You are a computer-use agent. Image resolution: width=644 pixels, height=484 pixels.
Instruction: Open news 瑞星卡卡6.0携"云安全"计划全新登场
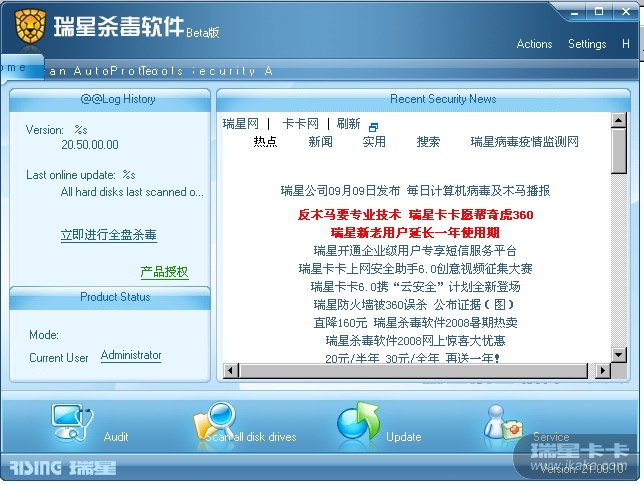[x=415, y=286]
